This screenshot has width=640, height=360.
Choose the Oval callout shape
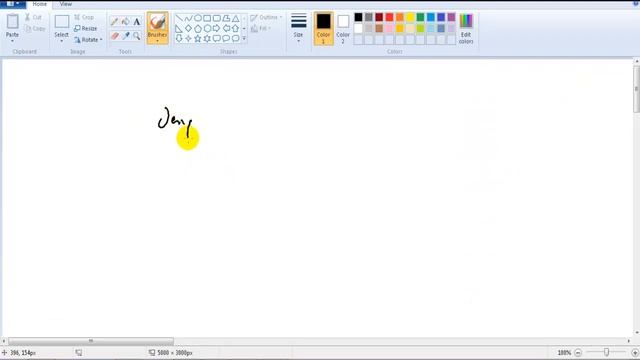(x=226, y=38)
